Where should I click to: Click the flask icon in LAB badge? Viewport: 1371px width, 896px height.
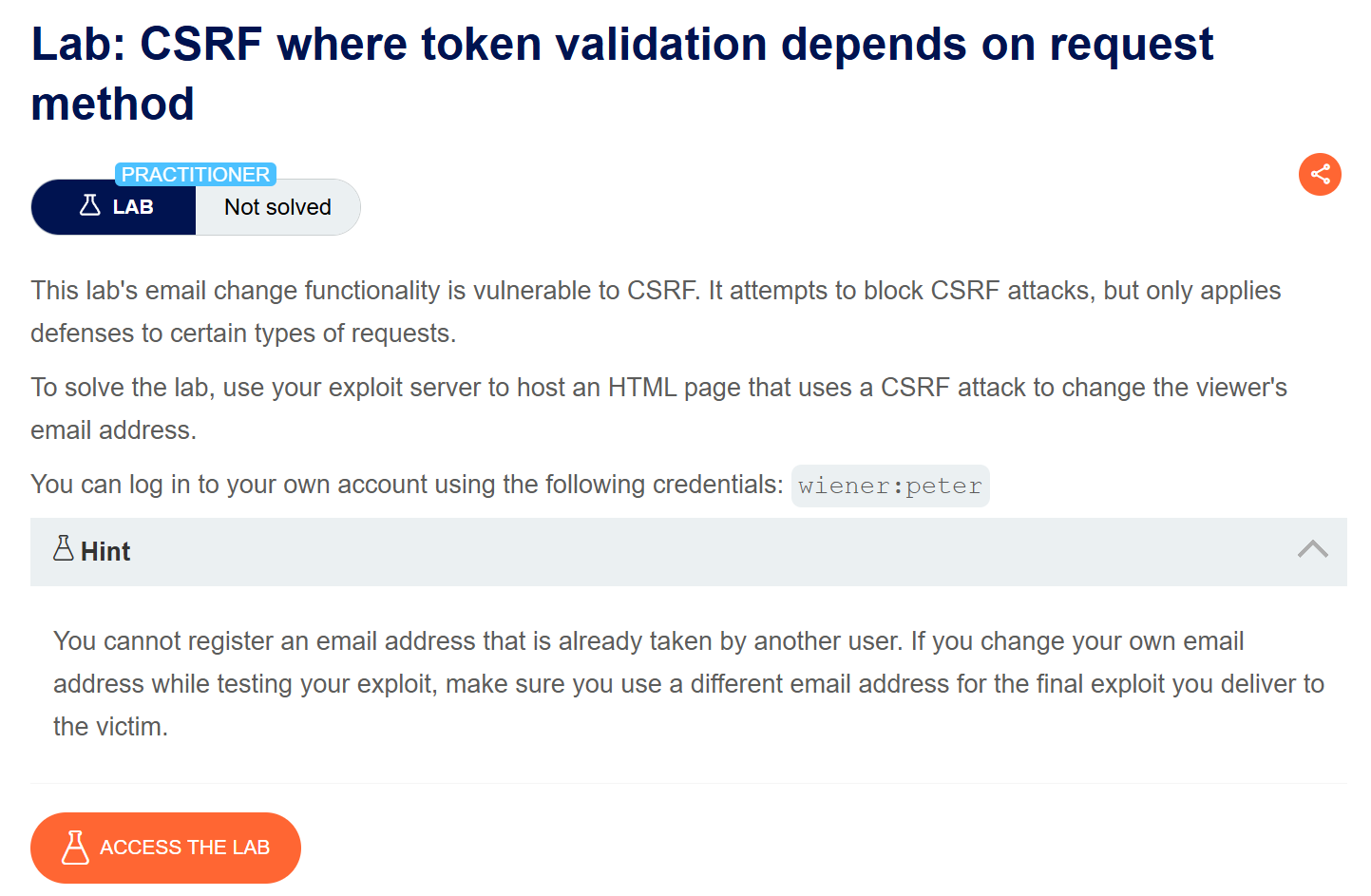[90, 206]
